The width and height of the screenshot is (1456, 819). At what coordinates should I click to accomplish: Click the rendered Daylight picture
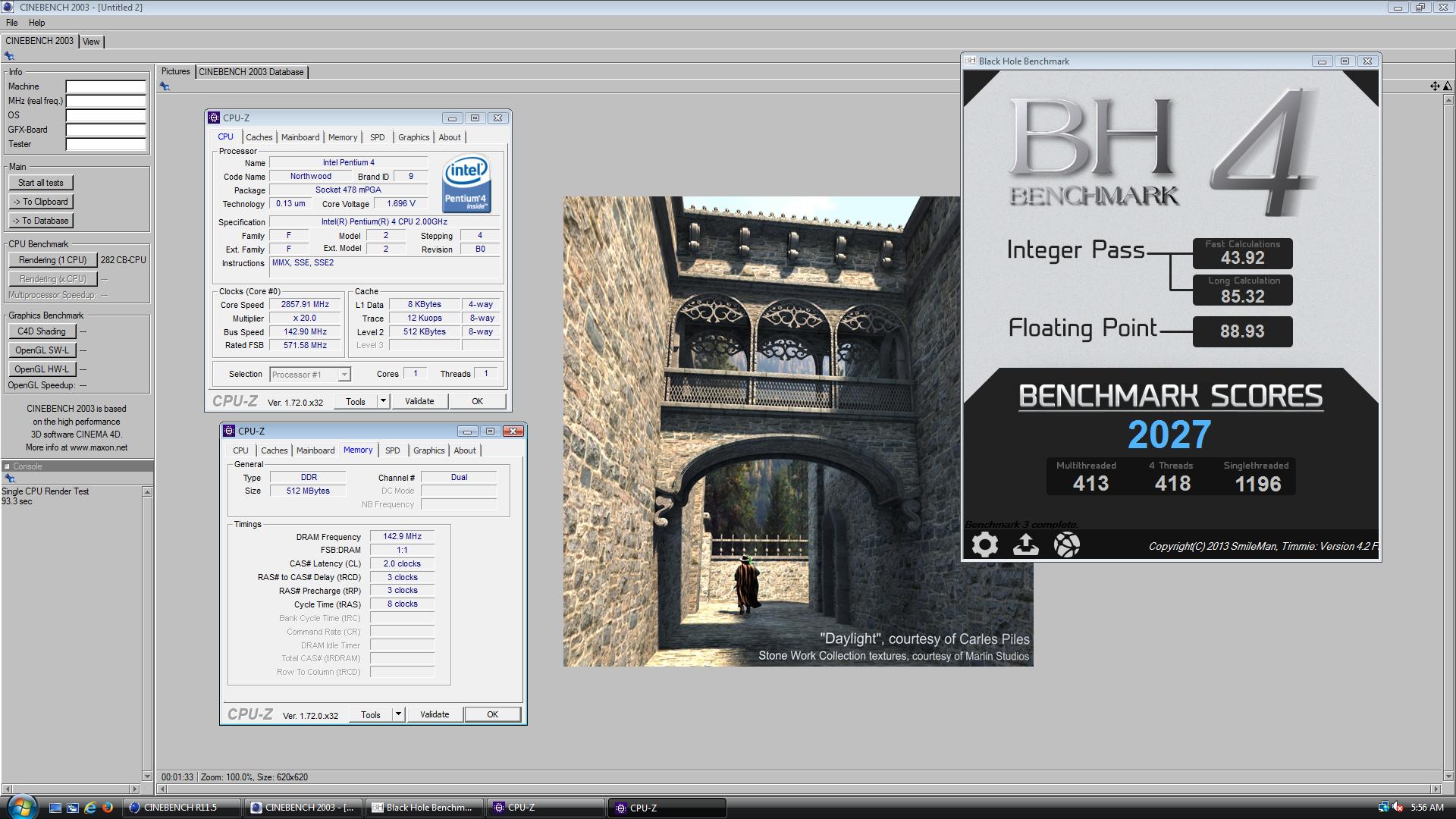798,431
